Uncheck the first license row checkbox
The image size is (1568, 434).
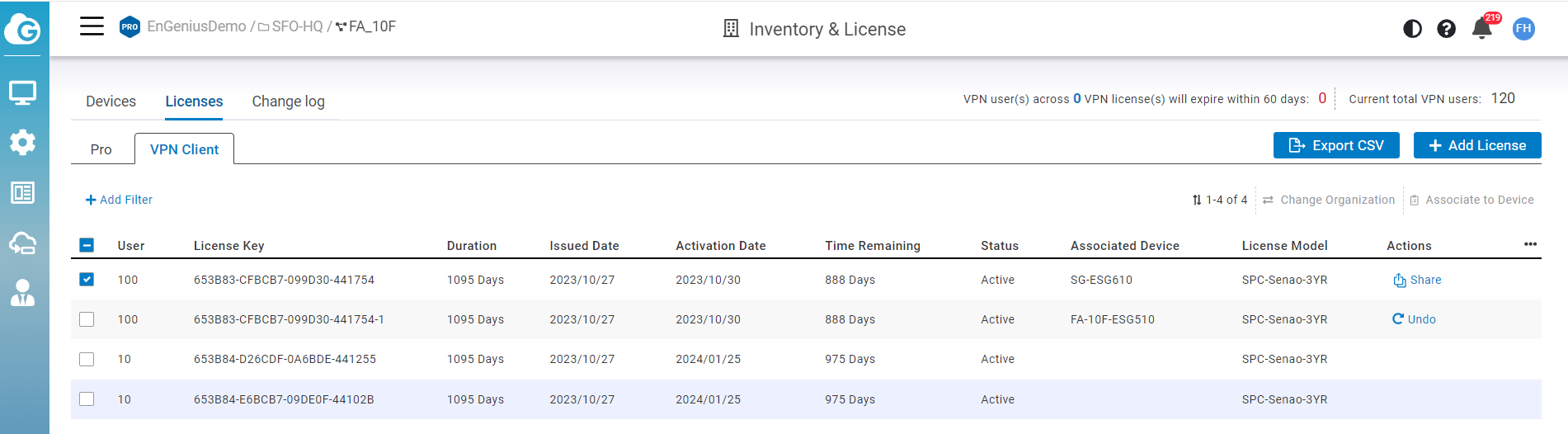[87, 280]
